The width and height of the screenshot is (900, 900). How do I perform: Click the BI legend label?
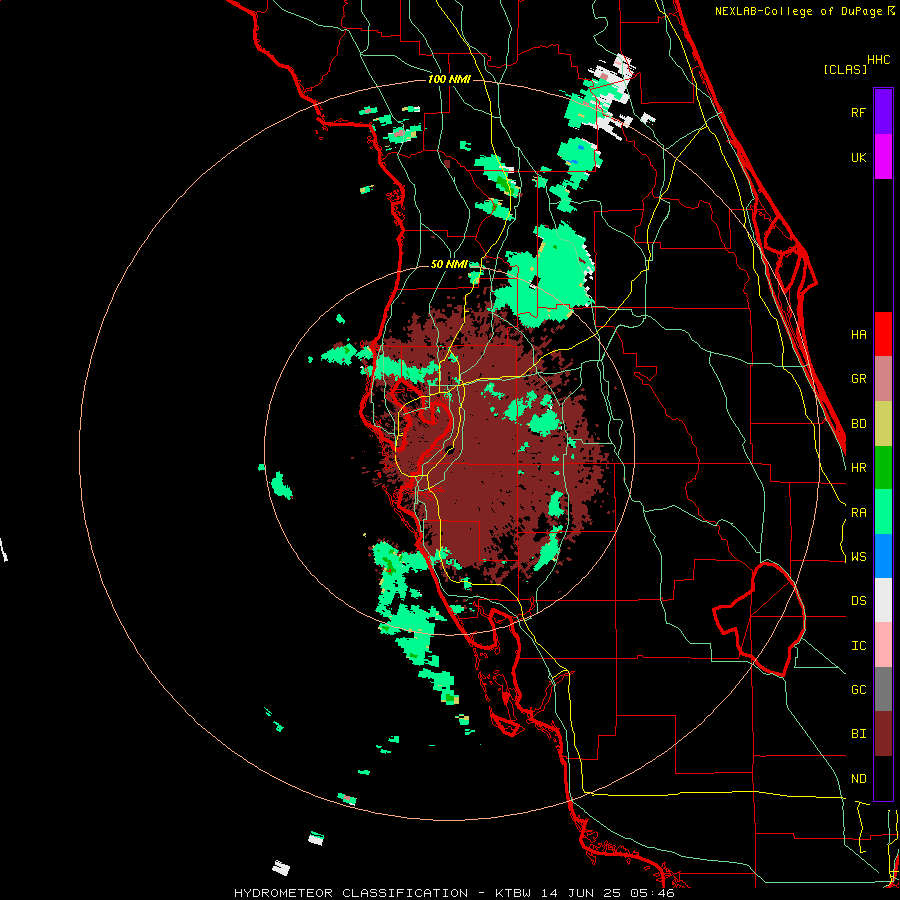(x=859, y=734)
